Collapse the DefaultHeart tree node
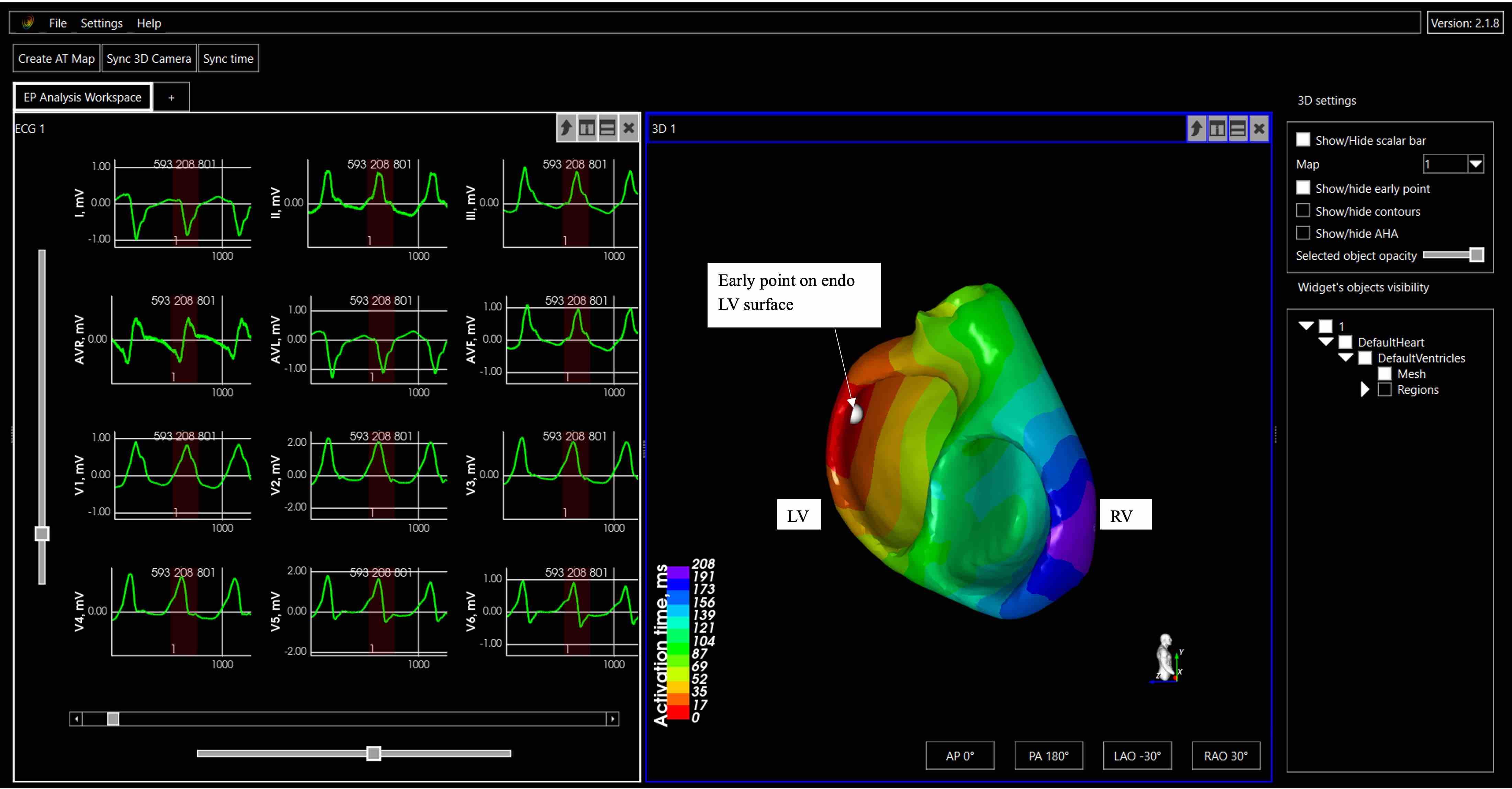Image resolution: width=1512 pixels, height=789 pixels. click(1325, 342)
